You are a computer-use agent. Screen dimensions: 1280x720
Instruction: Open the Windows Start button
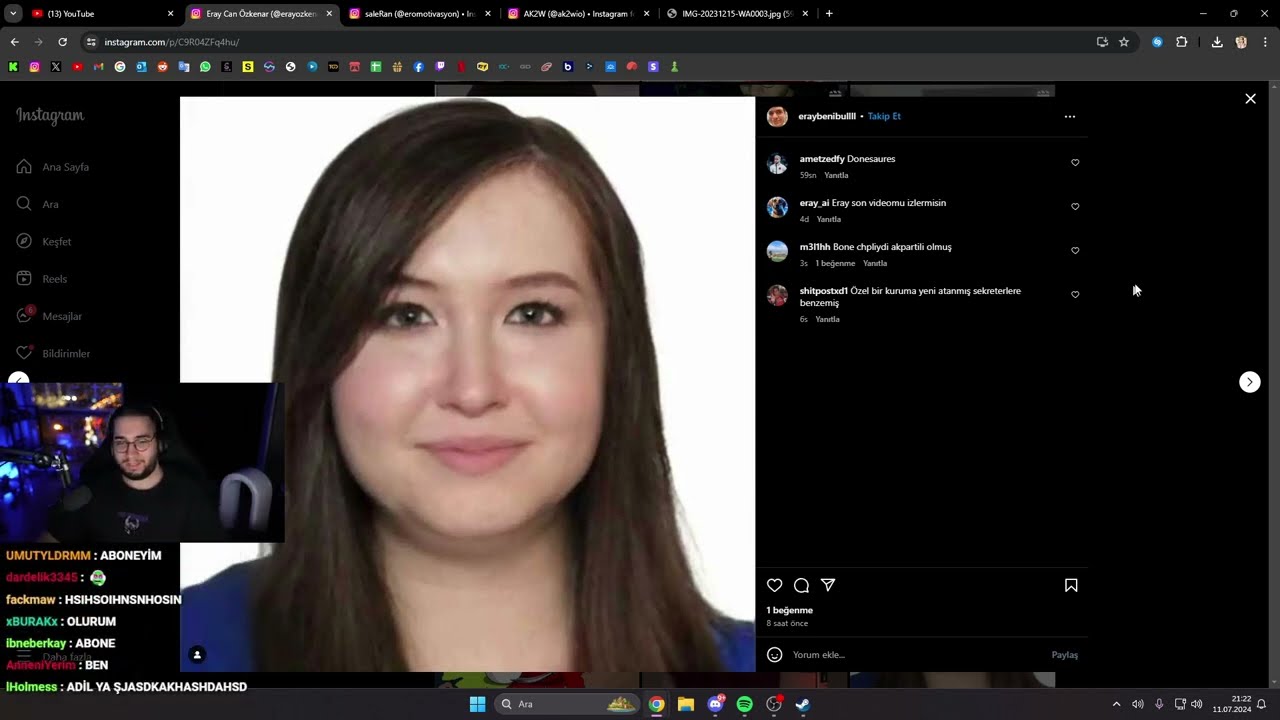point(477,704)
